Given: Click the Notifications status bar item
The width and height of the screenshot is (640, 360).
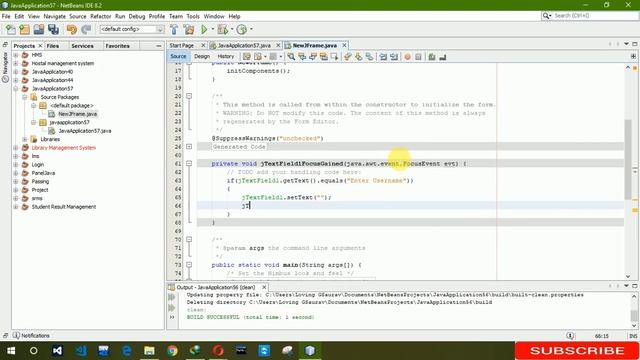Looking at the screenshot, I should tap(31, 336).
